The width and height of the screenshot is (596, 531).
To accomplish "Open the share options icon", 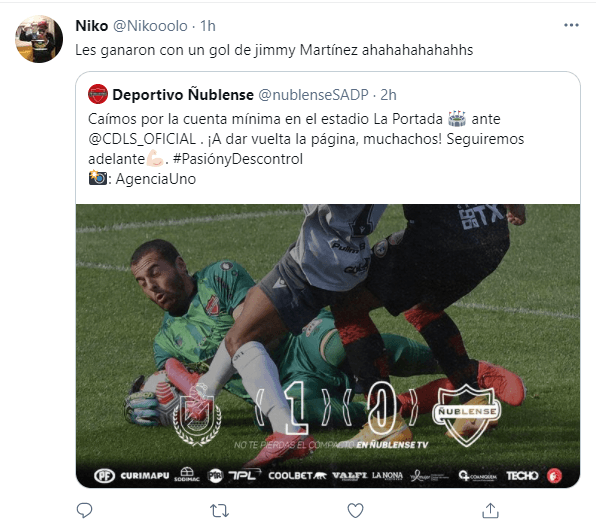I will click(490, 510).
